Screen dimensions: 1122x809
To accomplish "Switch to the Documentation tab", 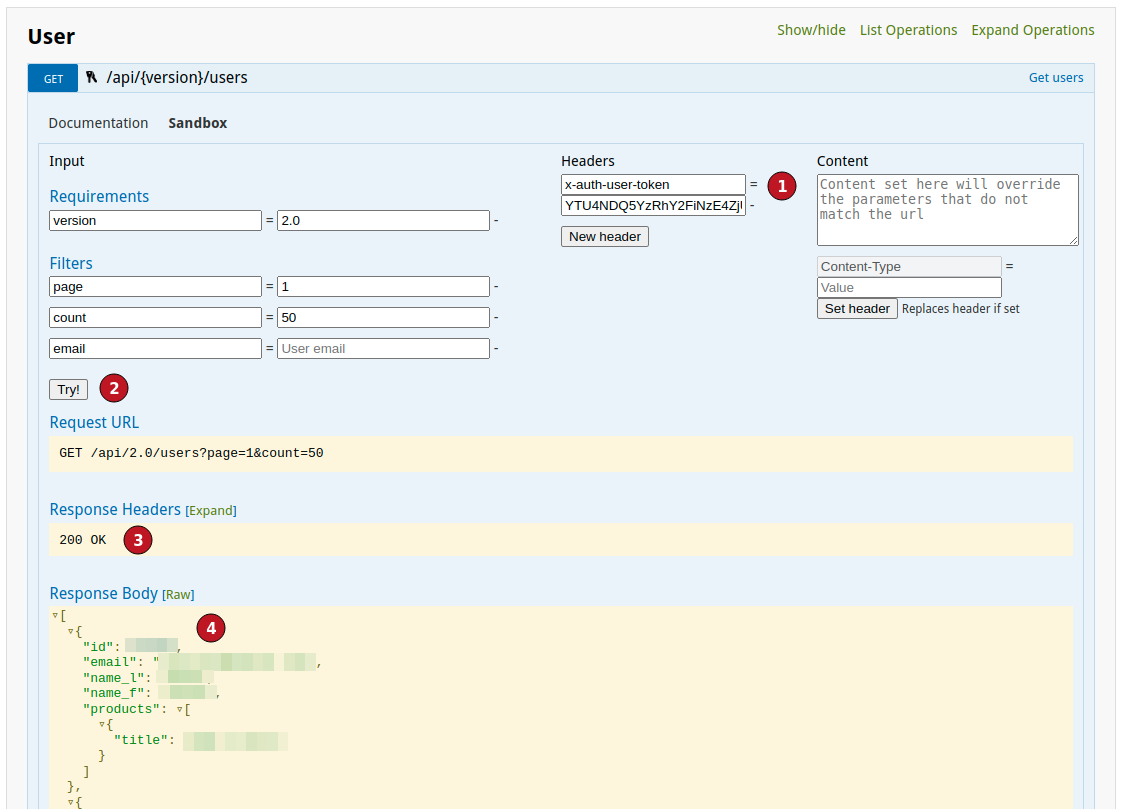I will point(98,123).
